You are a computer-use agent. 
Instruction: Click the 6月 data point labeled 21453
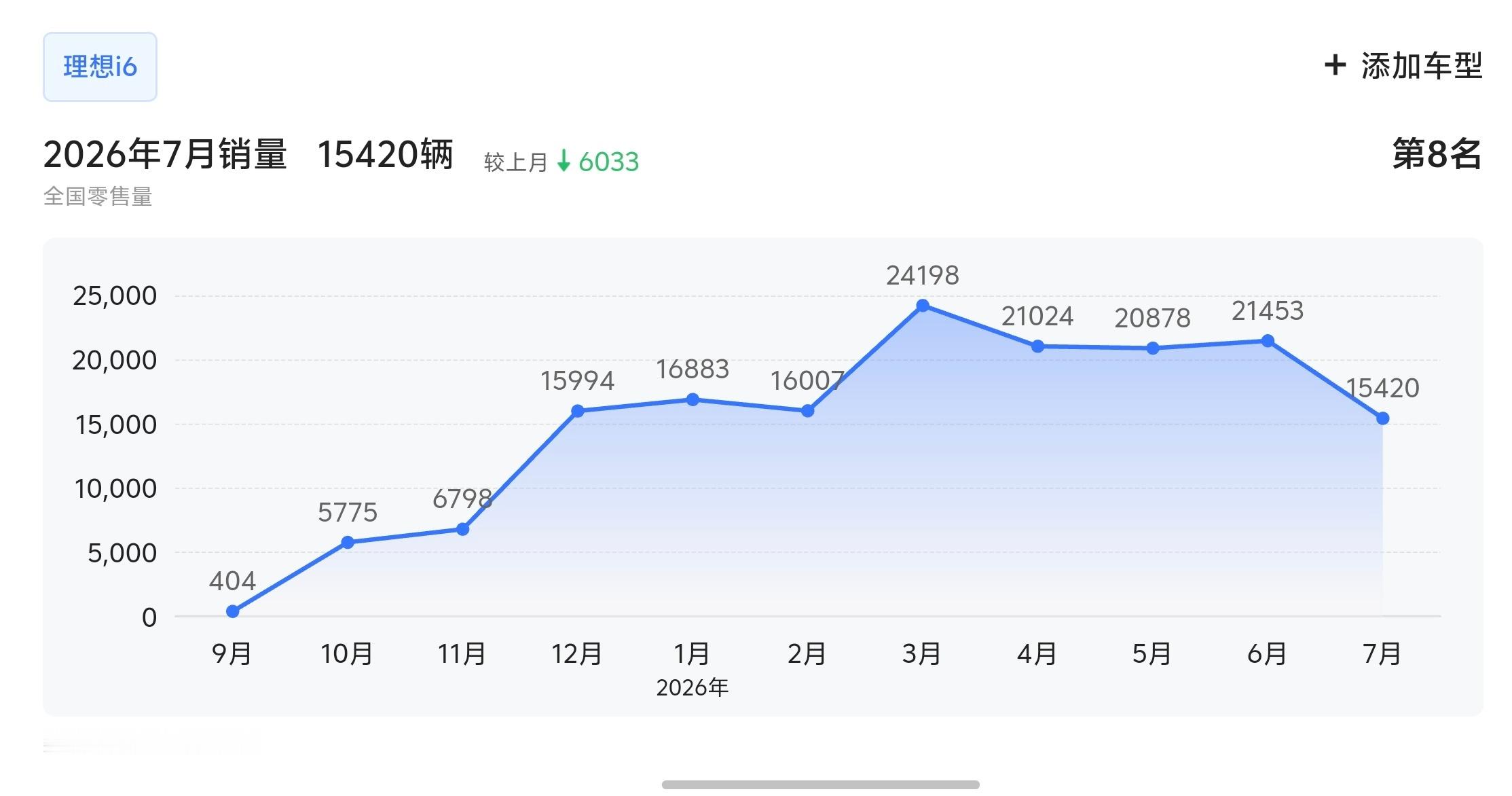(1268, 341)
